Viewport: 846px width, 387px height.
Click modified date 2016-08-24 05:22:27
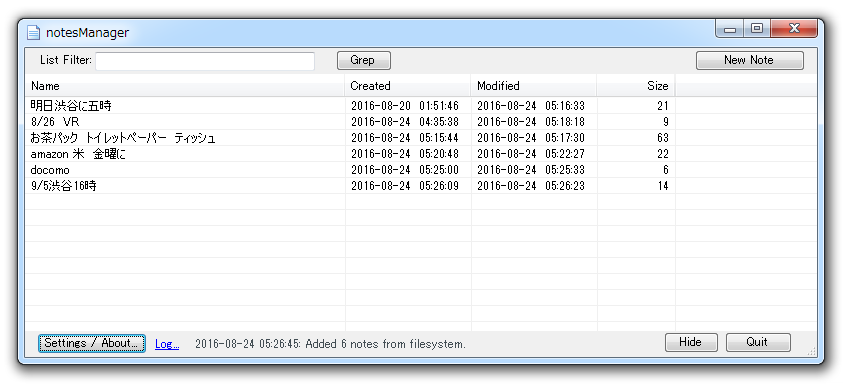point(531,154)
